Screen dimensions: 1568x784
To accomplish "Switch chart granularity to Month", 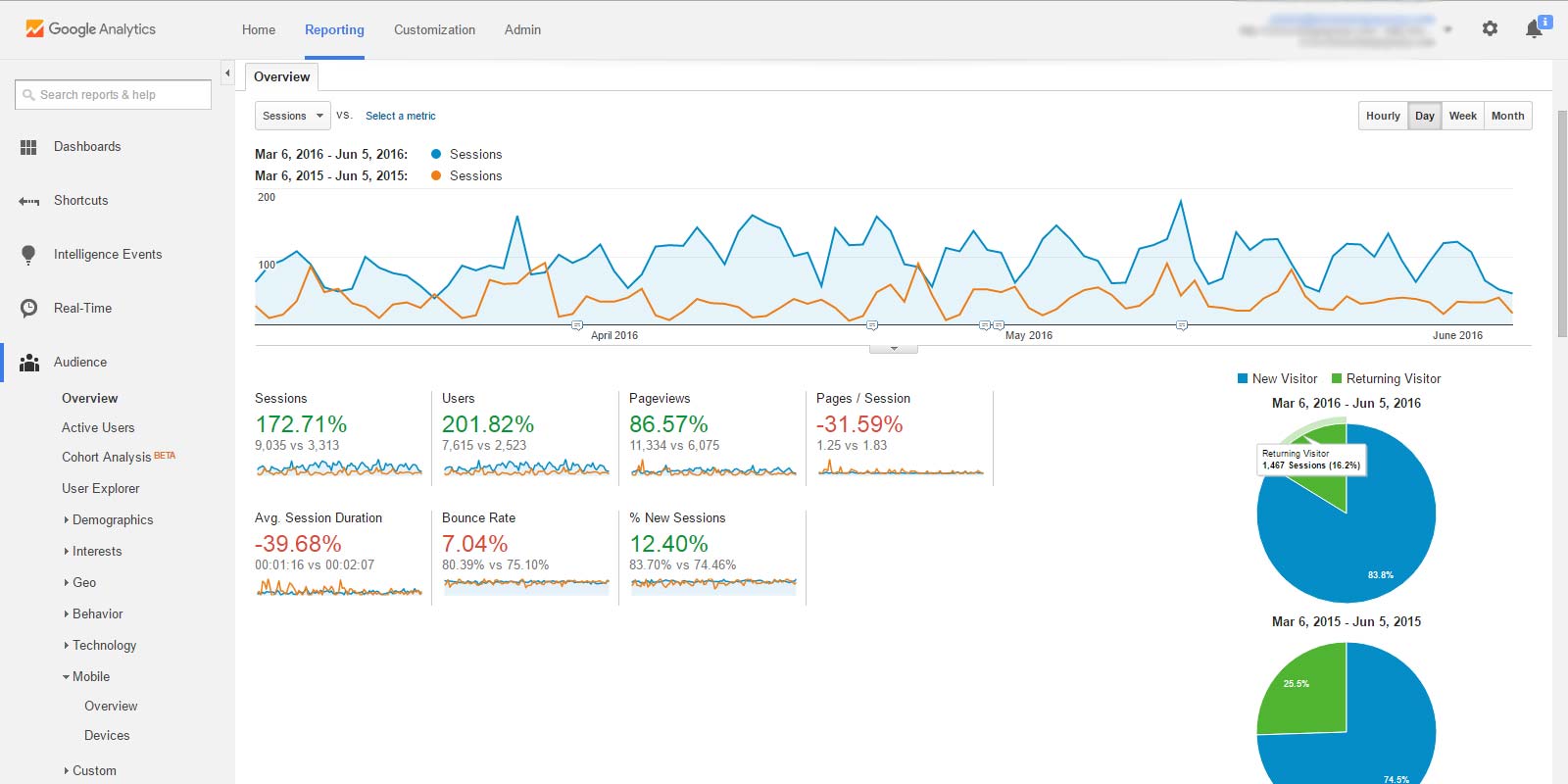I will 1507,116.
